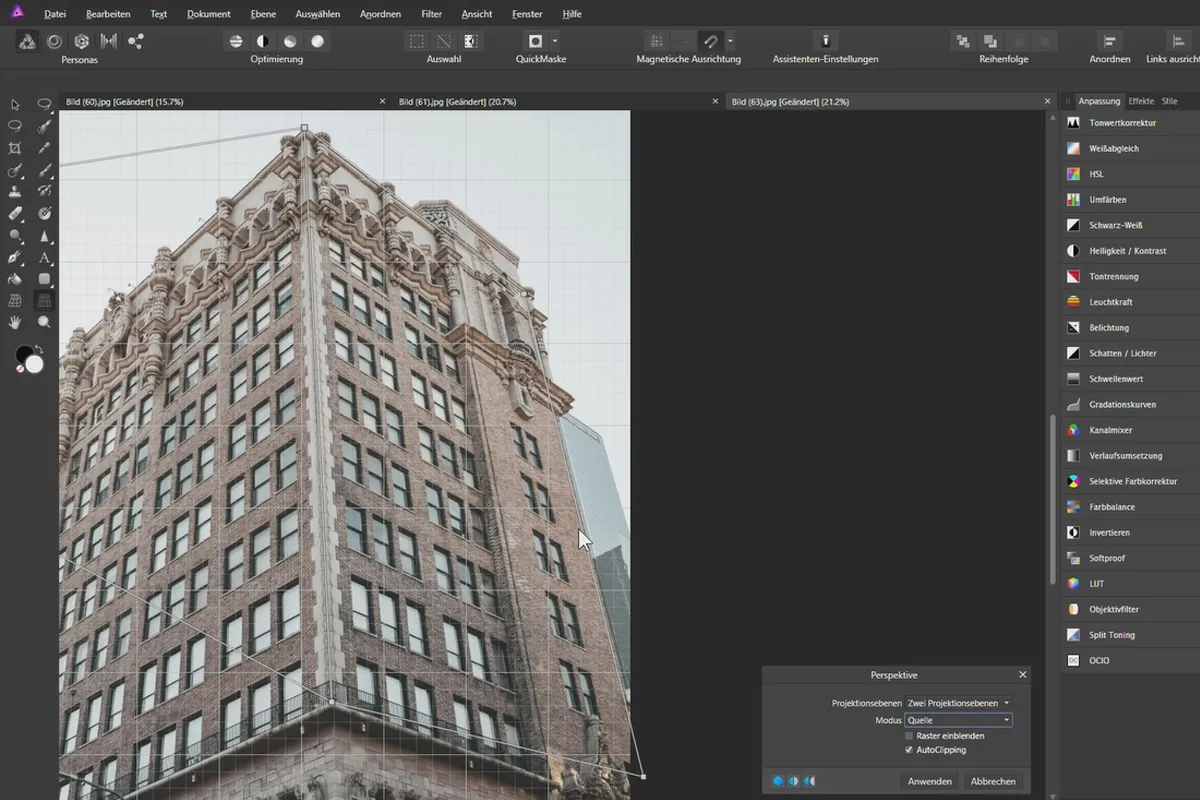Select the Zoom magnifier tool
This screenshot has height=800, width=1200.
coord(44,323)
